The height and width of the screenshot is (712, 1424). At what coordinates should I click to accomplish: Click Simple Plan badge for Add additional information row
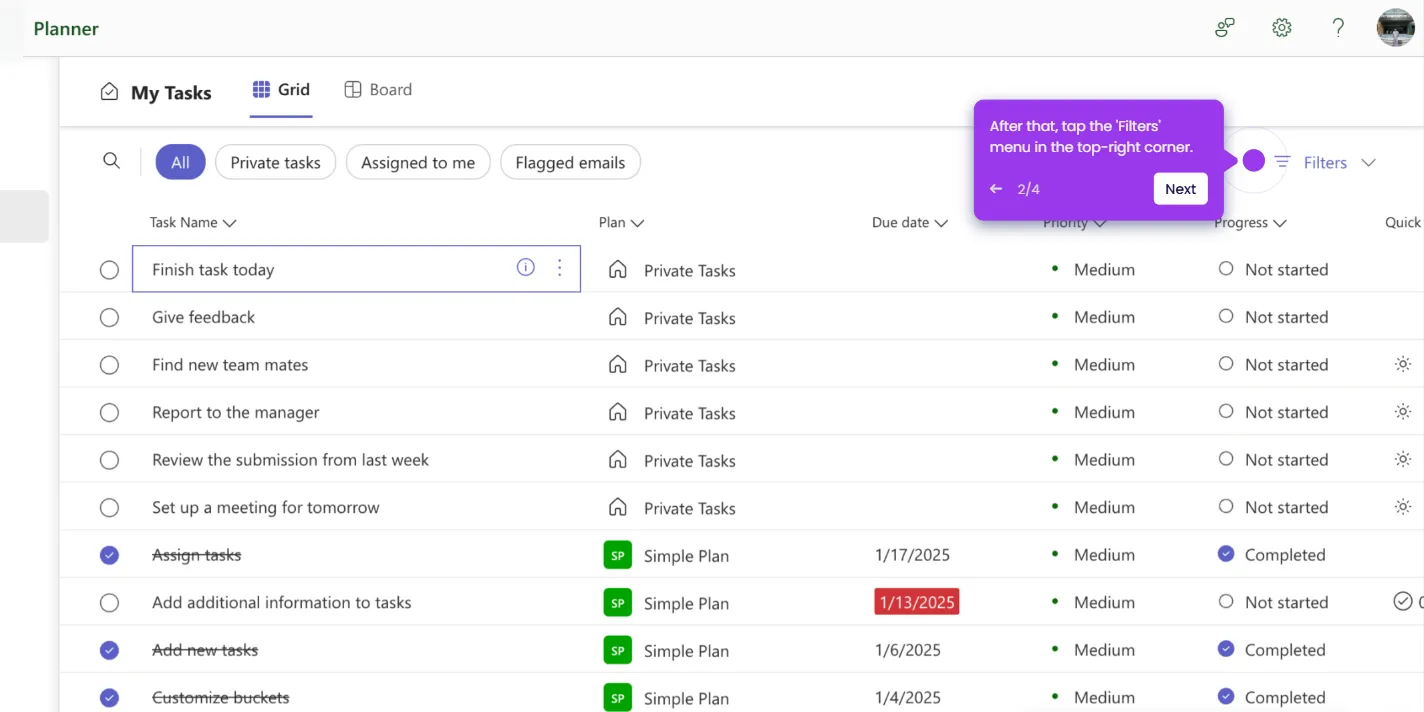(x=618, y=602)
